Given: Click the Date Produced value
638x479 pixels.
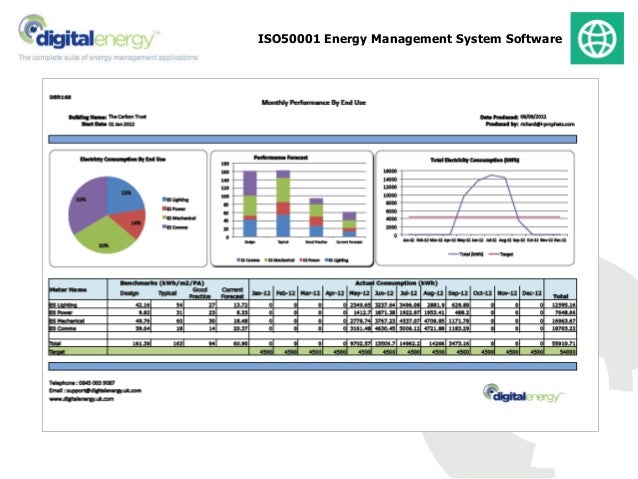Looking at the screenshot, I should [x=533, y=117].
